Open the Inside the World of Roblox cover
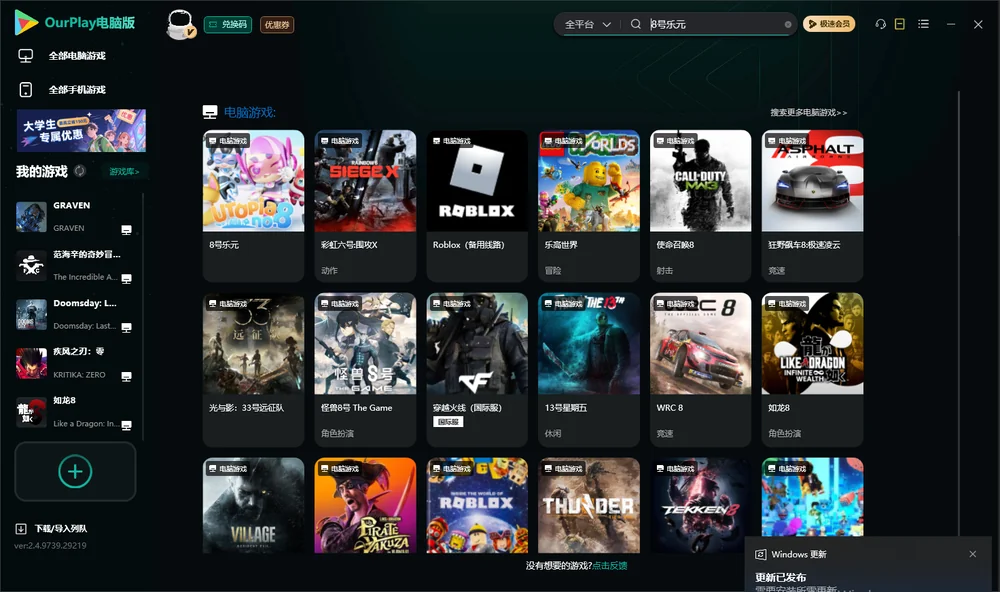Image resolution: width=1000 pixels, height=592 pixels. click(477, 505)
